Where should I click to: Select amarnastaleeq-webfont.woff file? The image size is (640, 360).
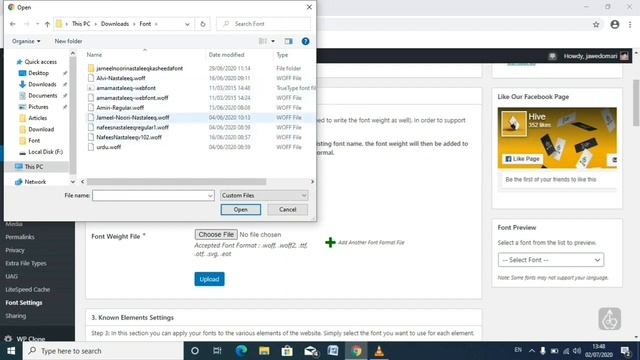[x=132, y=98]
